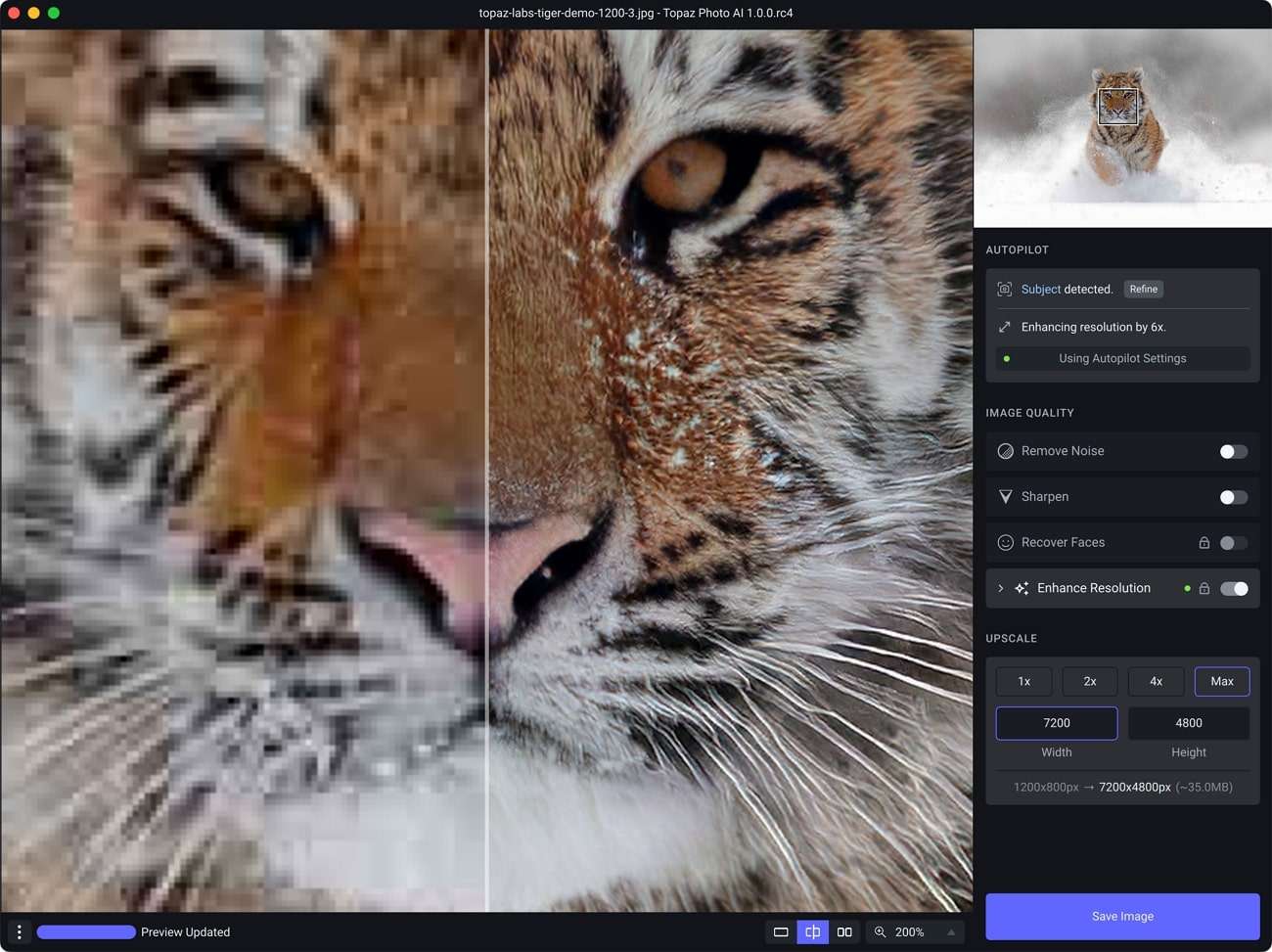Select the Remove Noise filter icon
Screen dimensions: 1272x952
1005,451
